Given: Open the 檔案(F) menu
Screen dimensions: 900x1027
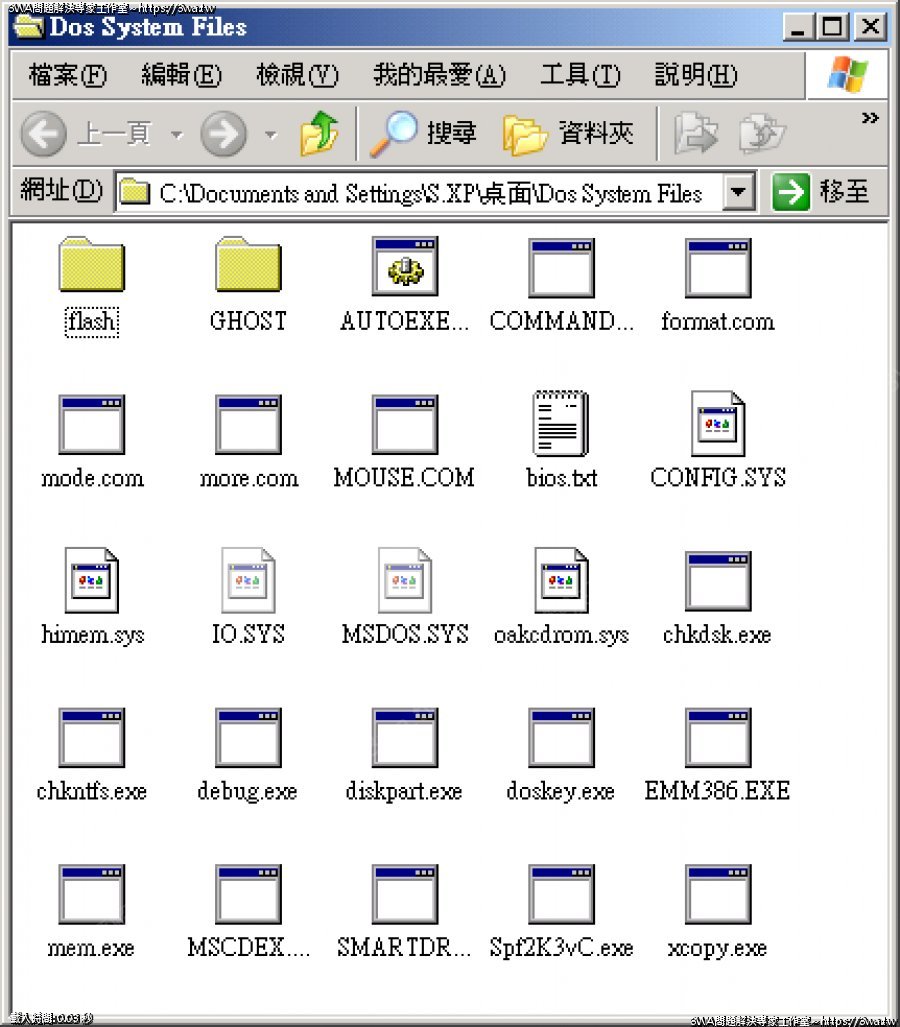Looking at the screenshot, I should coord(67,75).
